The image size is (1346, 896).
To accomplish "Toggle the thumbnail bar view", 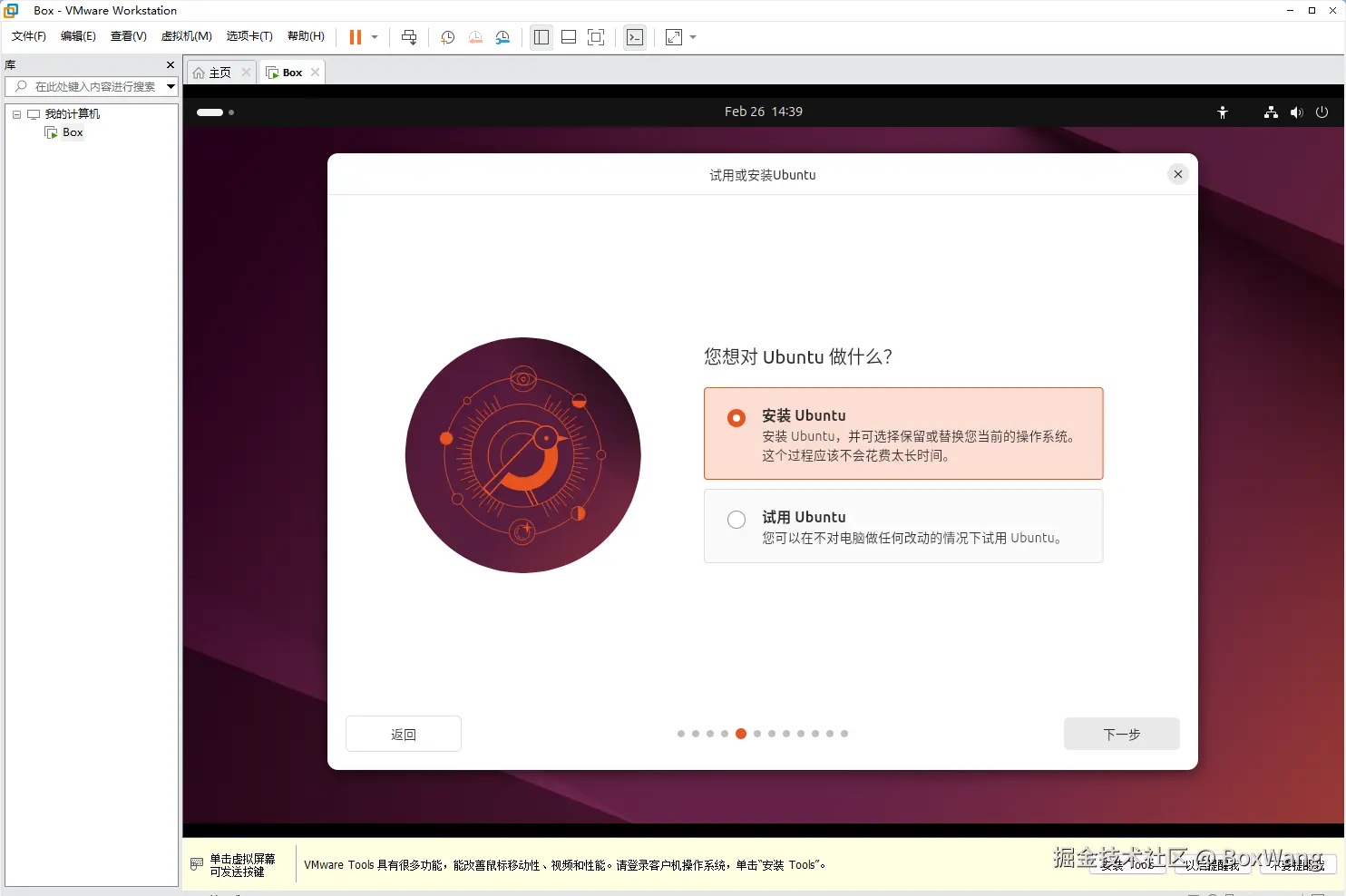I will (x=569, y=37).
